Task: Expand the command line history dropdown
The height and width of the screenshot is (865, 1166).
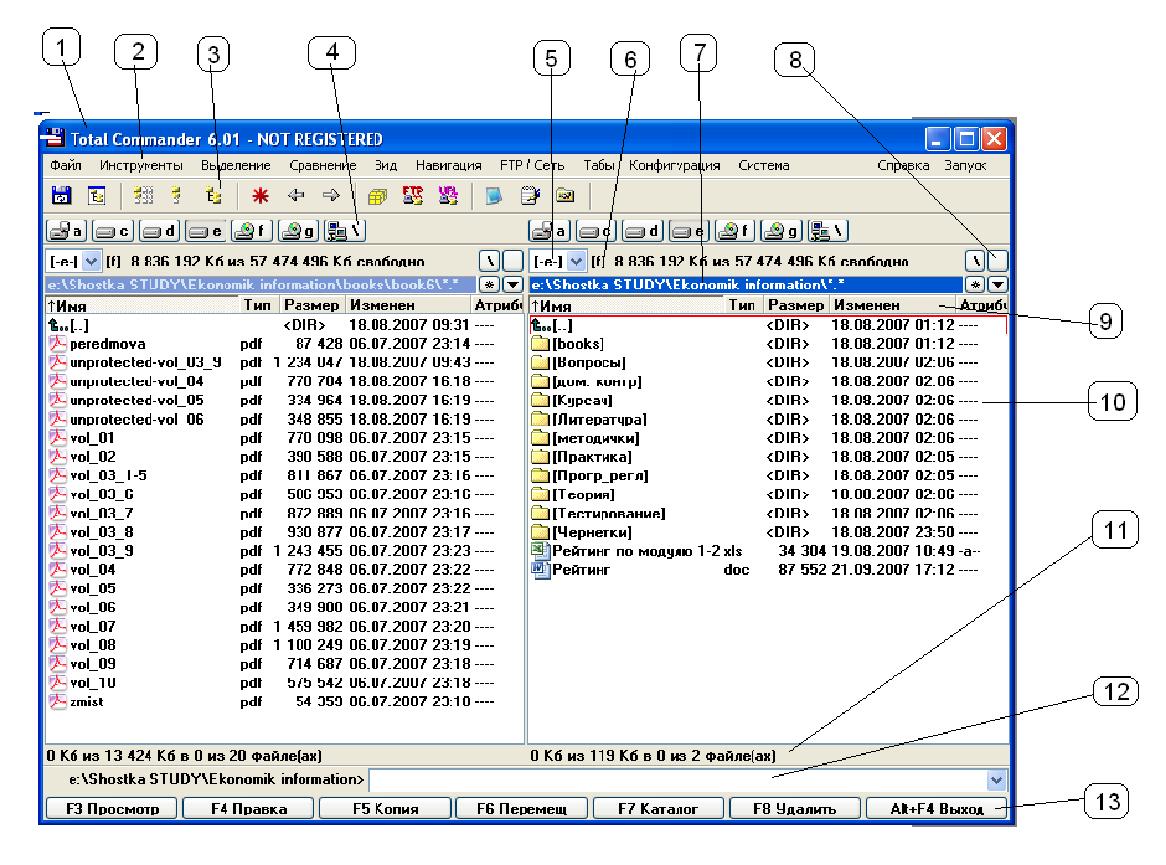Action: (996, 780)
